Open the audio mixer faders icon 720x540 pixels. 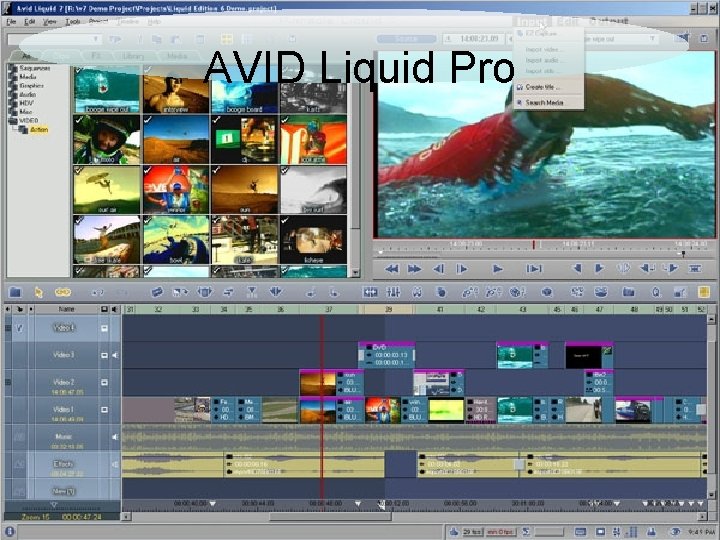tap(394, 292)
